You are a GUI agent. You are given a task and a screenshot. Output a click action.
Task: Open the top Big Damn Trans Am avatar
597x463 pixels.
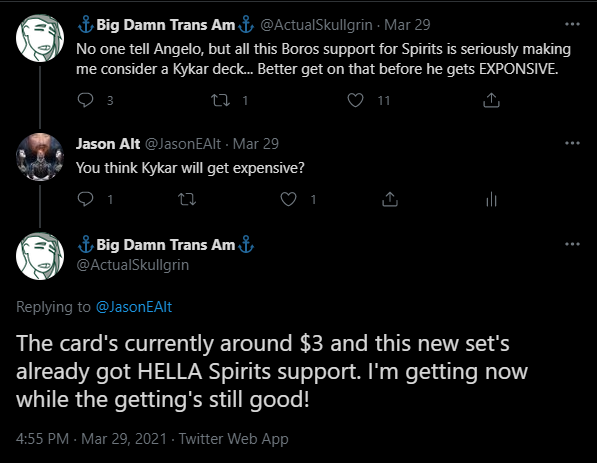40,38
